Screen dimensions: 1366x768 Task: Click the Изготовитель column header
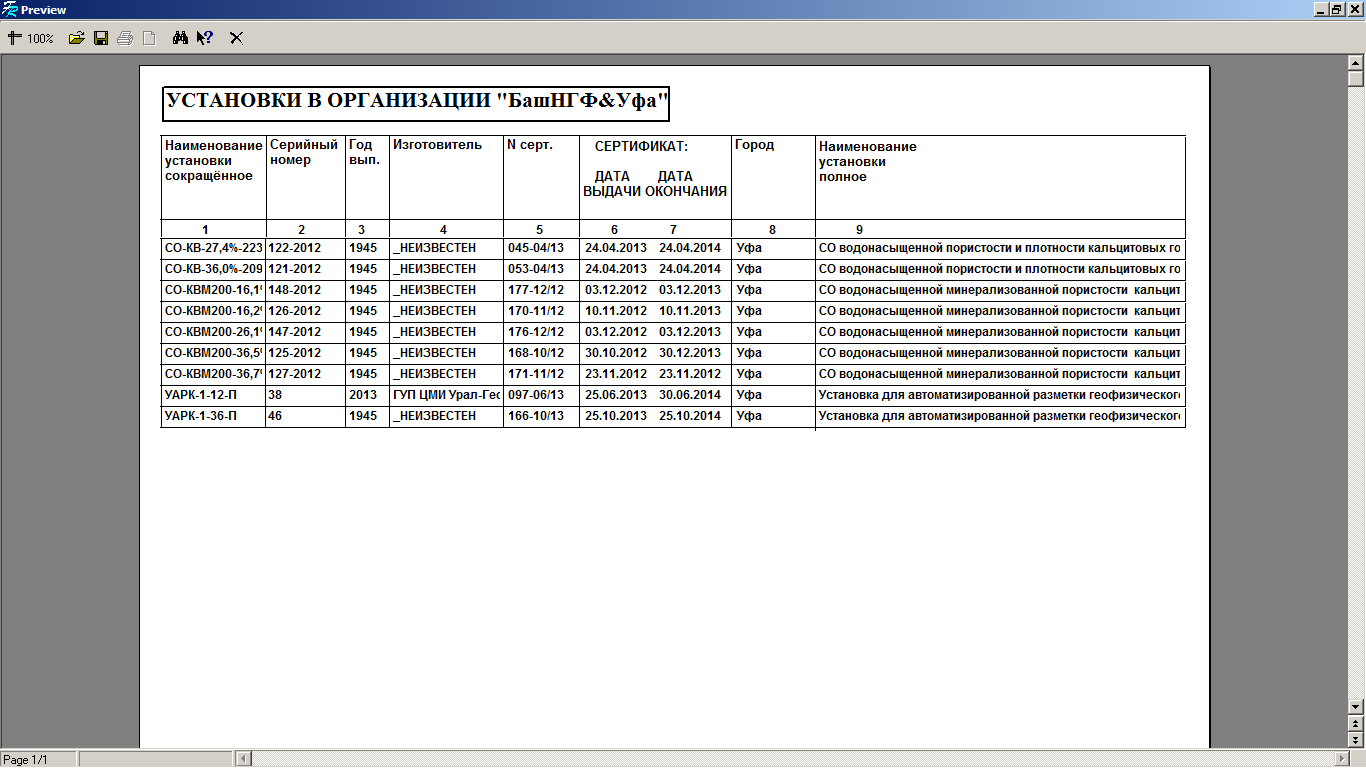(437, 145)
